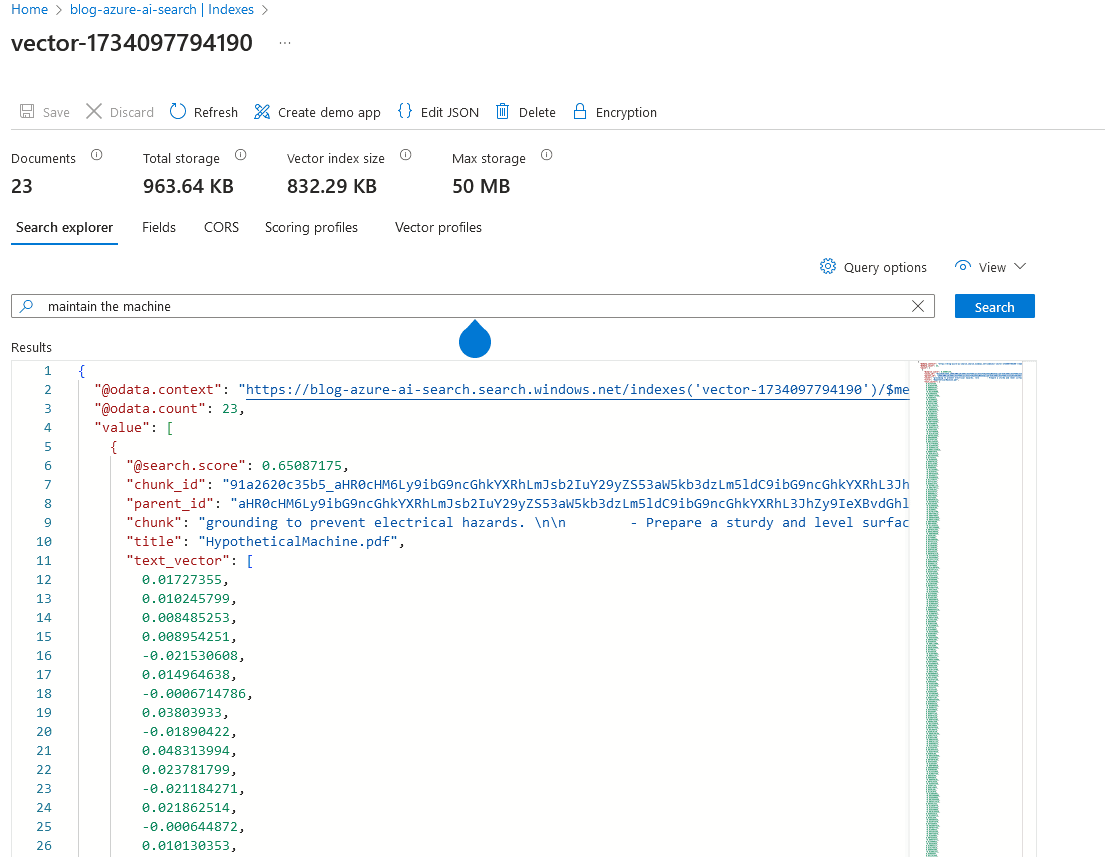Click the Refresh toolbar label
This screenshot has width=1105, height=857.
216,113
